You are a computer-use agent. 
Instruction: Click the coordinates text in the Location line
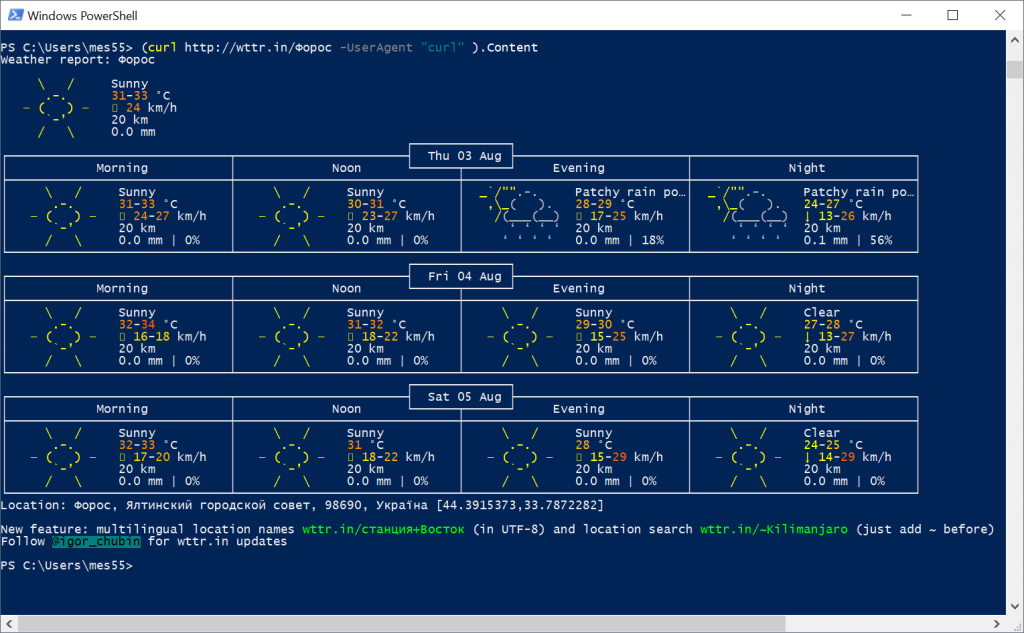tap(520, 506)
